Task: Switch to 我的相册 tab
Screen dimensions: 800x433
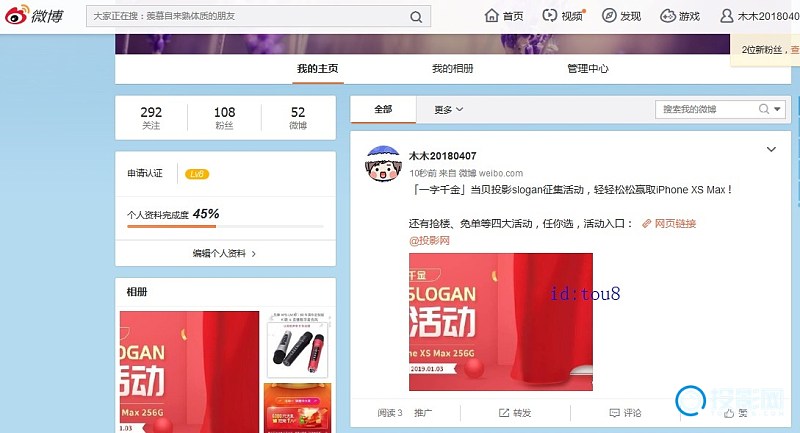Action: [x=452, y=69]
